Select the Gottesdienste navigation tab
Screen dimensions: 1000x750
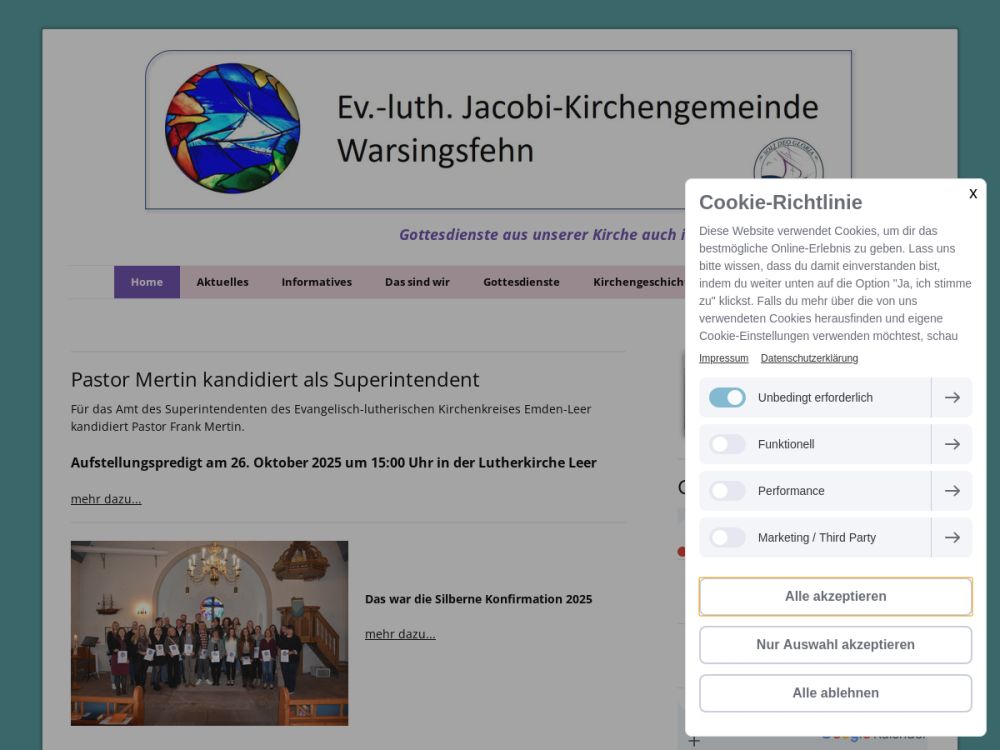point(521,282)
